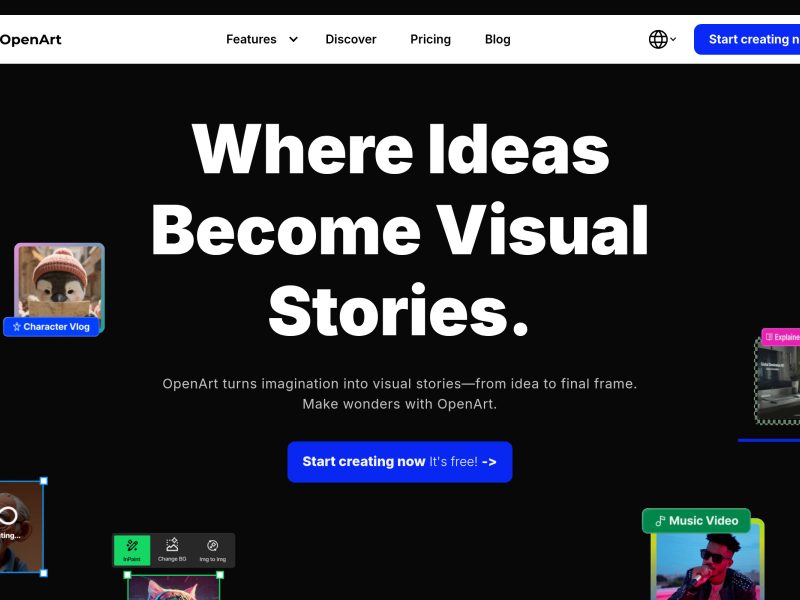Select the InPaint tool
Viewport: 800px width, 600px height.
click(x=132, y=549)
